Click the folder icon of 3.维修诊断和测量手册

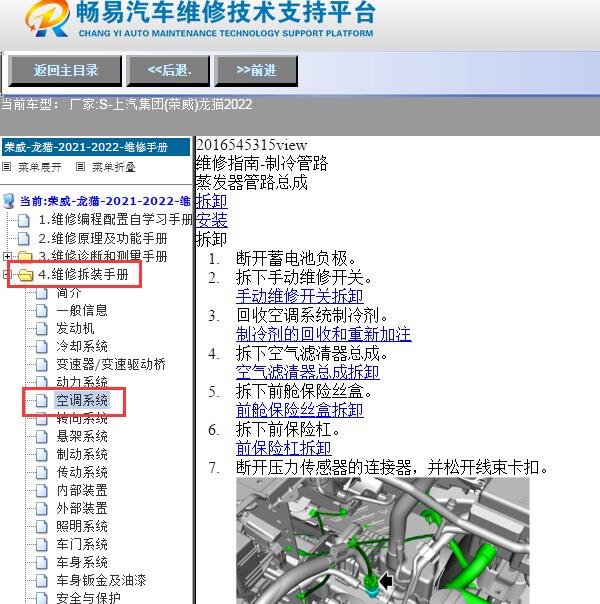click(25, 256)
